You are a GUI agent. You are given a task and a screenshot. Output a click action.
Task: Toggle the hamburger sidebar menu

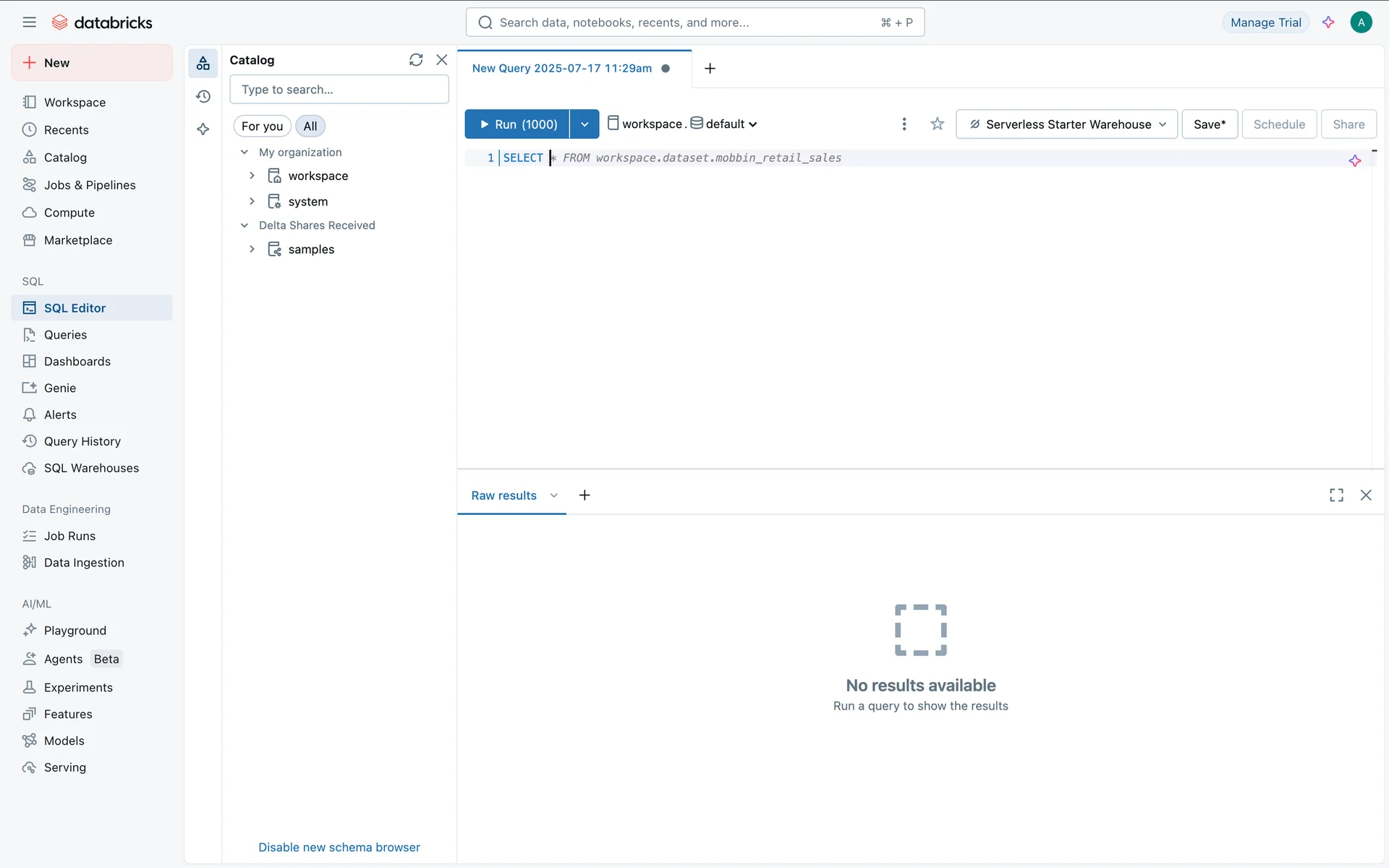[x=29, y=22]
